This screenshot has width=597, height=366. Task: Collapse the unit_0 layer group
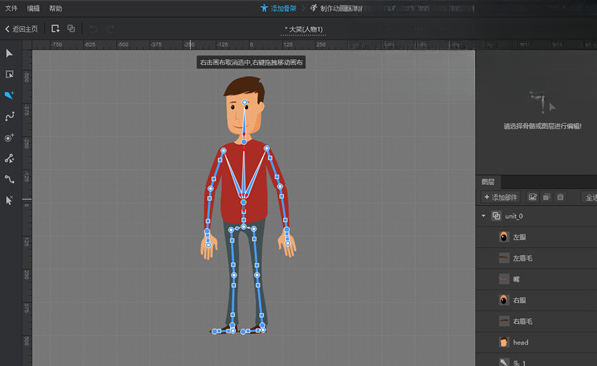[484, 216]
